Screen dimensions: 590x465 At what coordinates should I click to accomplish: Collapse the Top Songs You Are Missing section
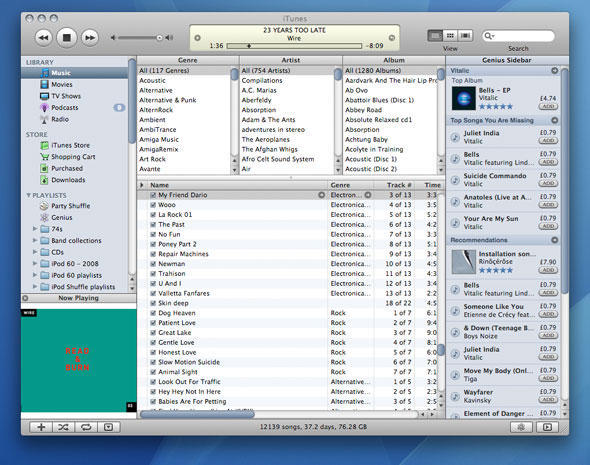point(555,120)
